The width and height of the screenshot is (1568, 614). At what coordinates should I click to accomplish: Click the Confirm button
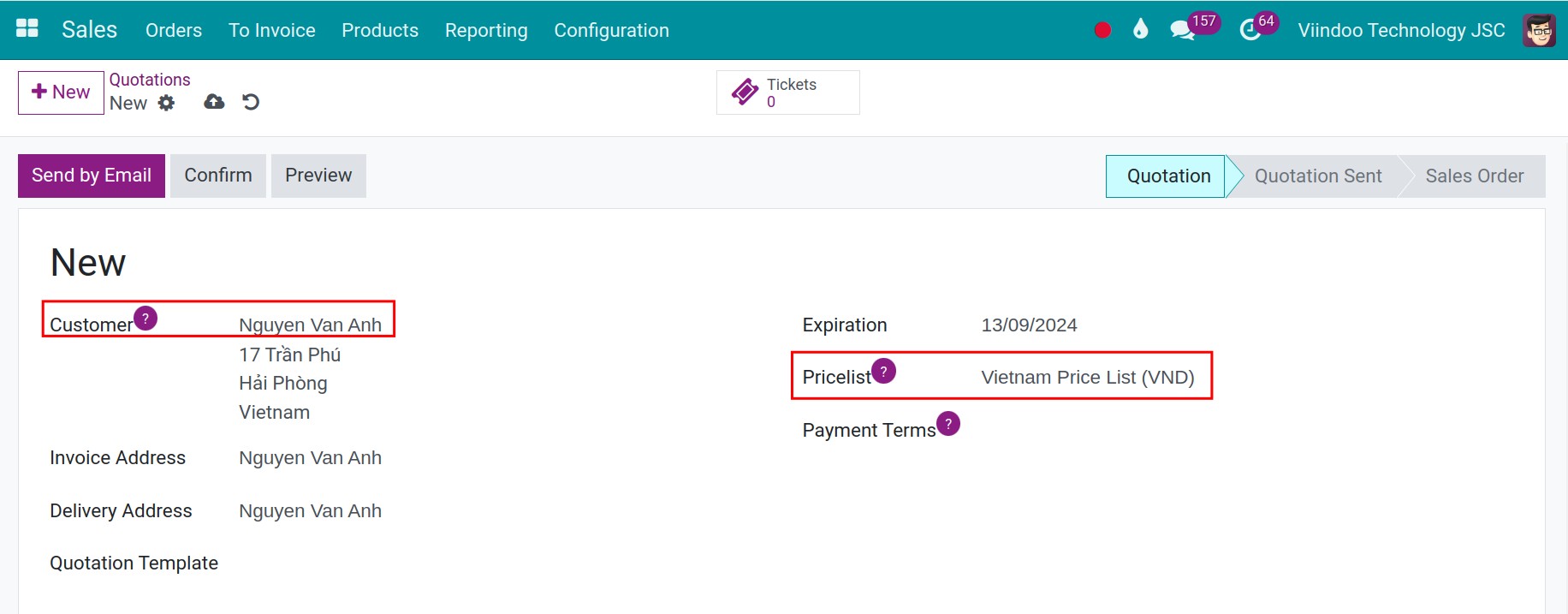(x=218, y=176)
